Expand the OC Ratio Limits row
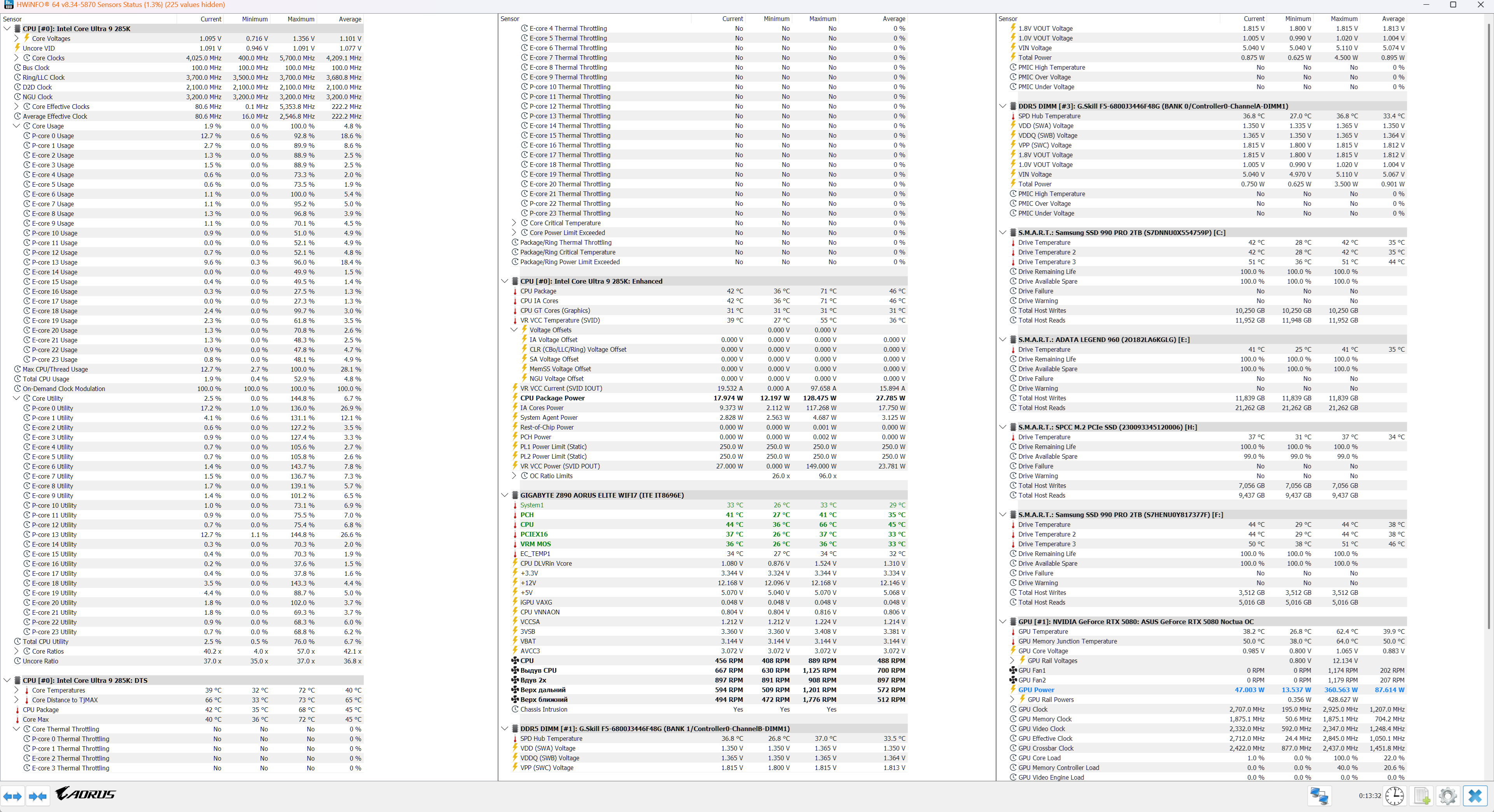Image resolution: width=1494 pixels, height=812 pixels. coord(514,475)
